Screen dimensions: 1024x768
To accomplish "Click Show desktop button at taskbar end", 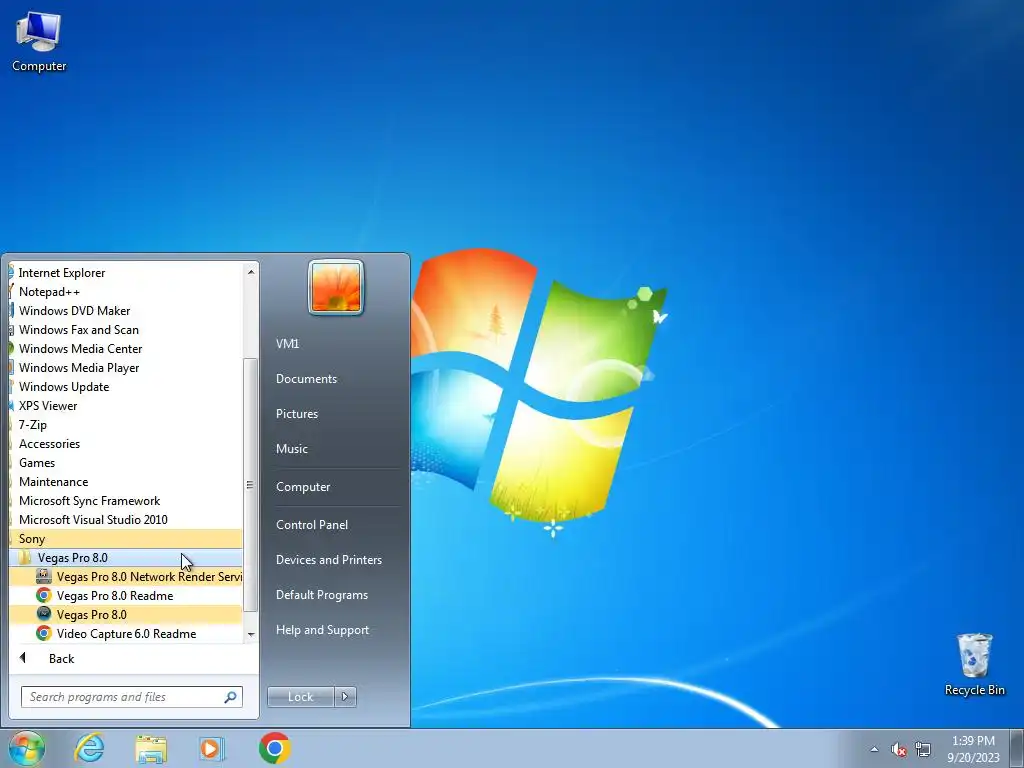I will pyautogui.click(x=1017, y=748).
